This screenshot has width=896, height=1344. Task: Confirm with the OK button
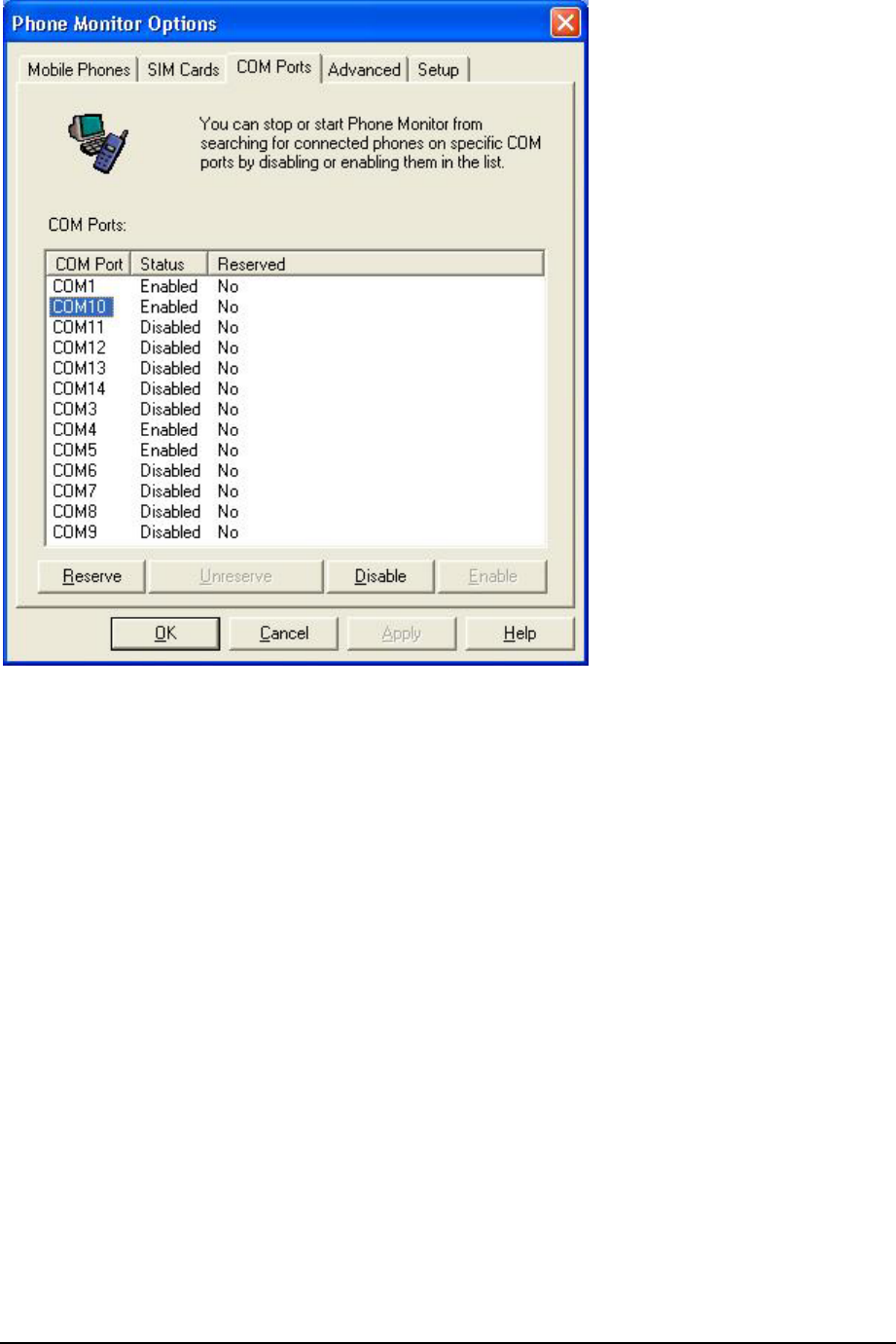pyautogui.click(x=165, y=634)
